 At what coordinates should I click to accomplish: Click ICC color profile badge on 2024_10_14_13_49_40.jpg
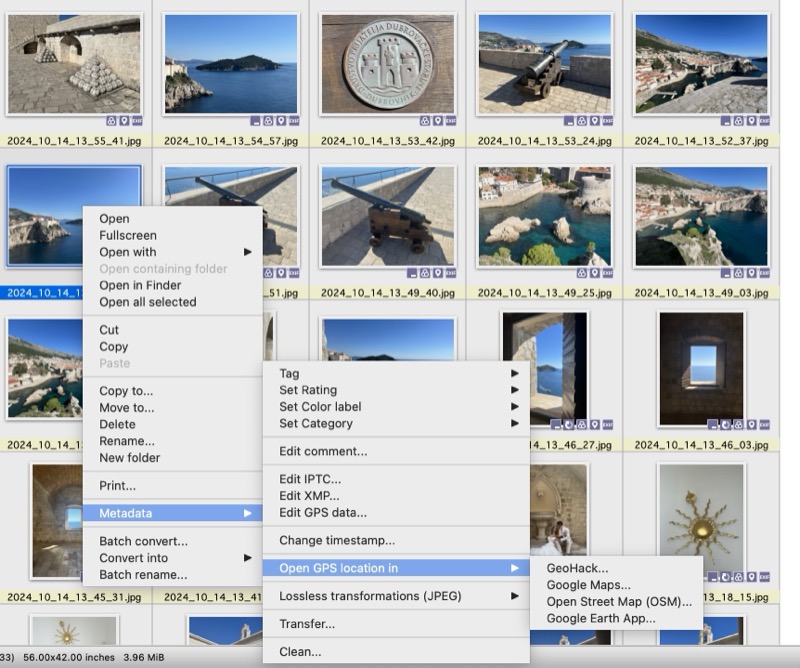click(424, 273)
